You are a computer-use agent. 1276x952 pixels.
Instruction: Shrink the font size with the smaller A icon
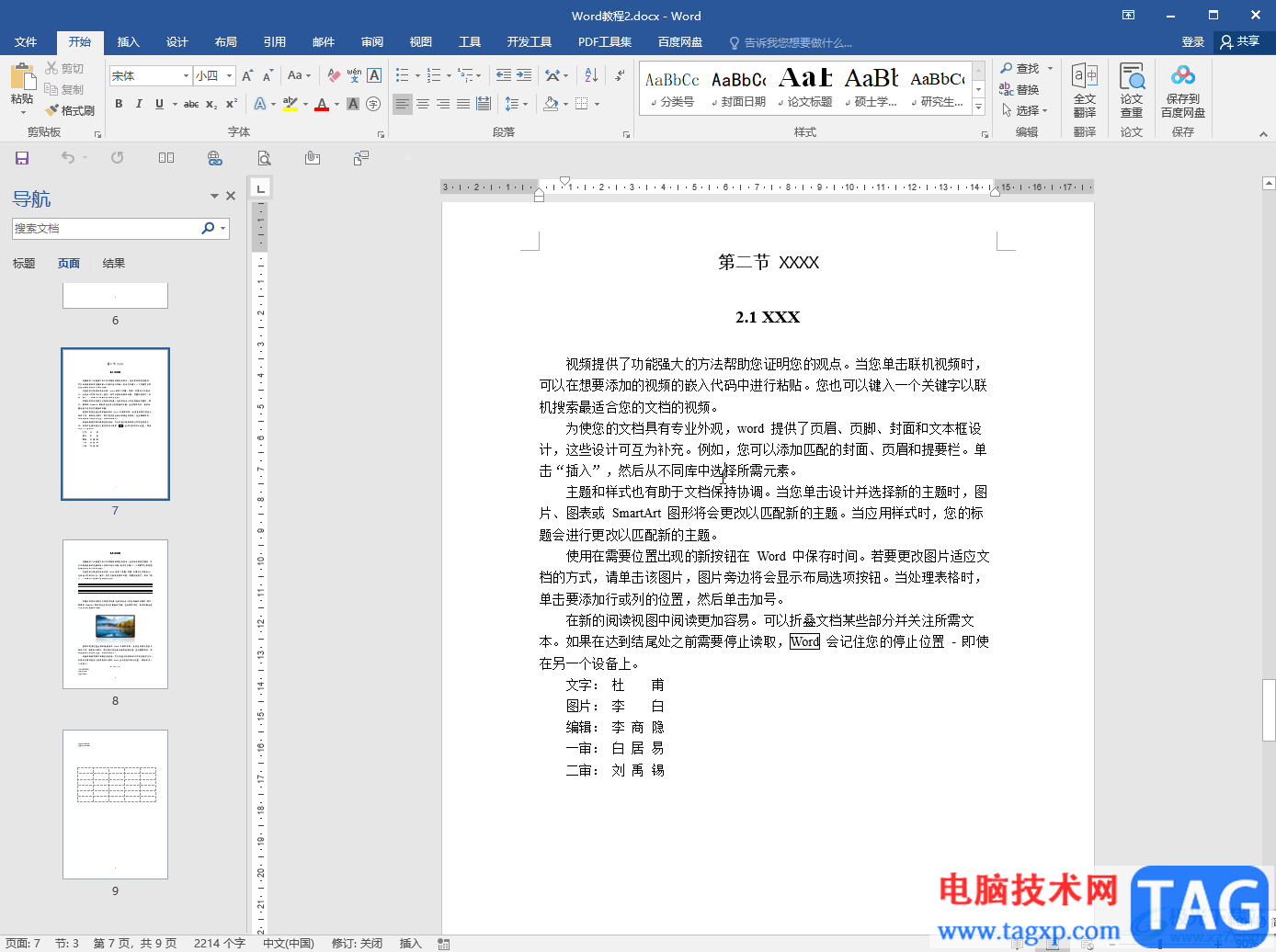click(268, 75)
